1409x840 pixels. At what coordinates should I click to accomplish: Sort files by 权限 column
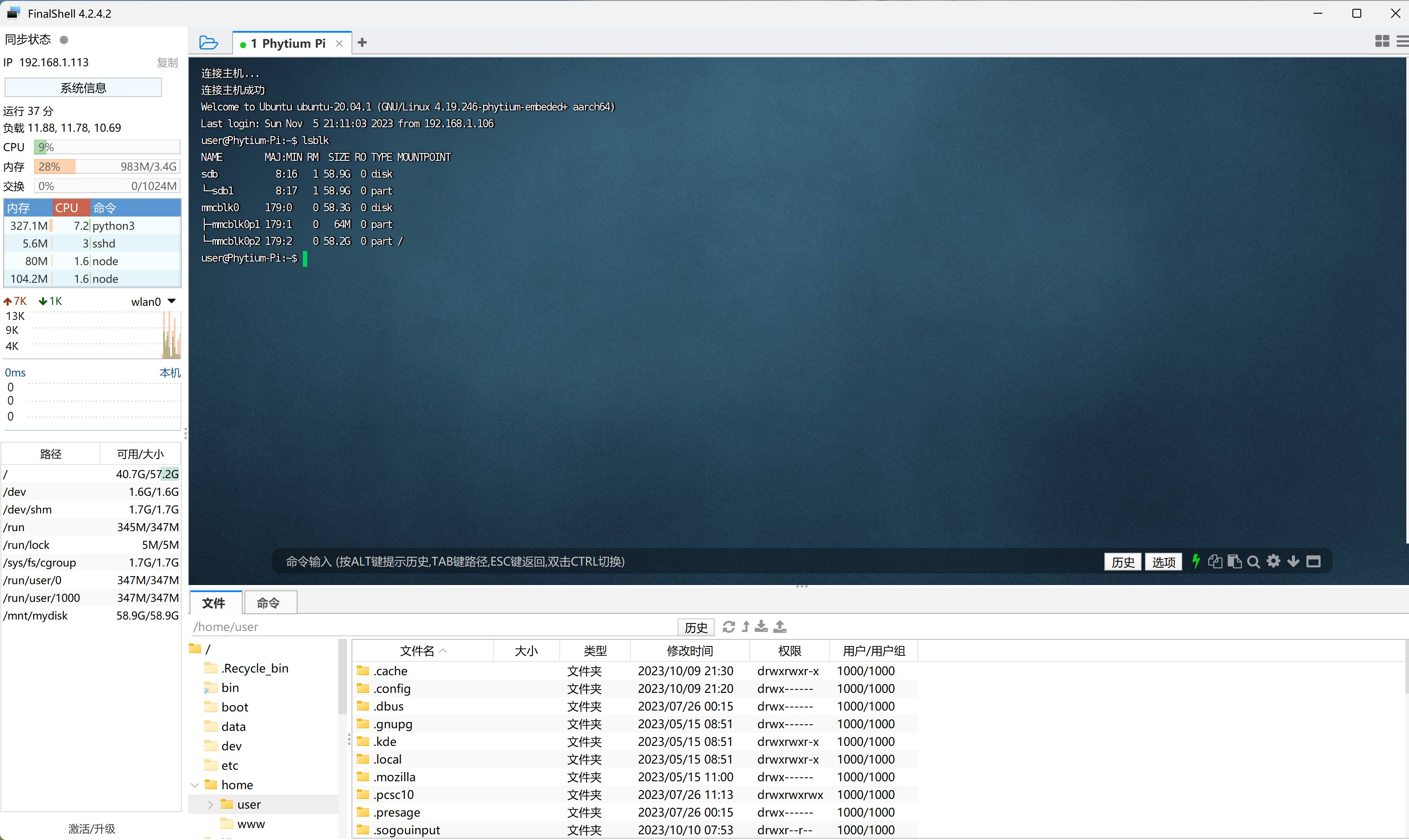click(790, 651)
